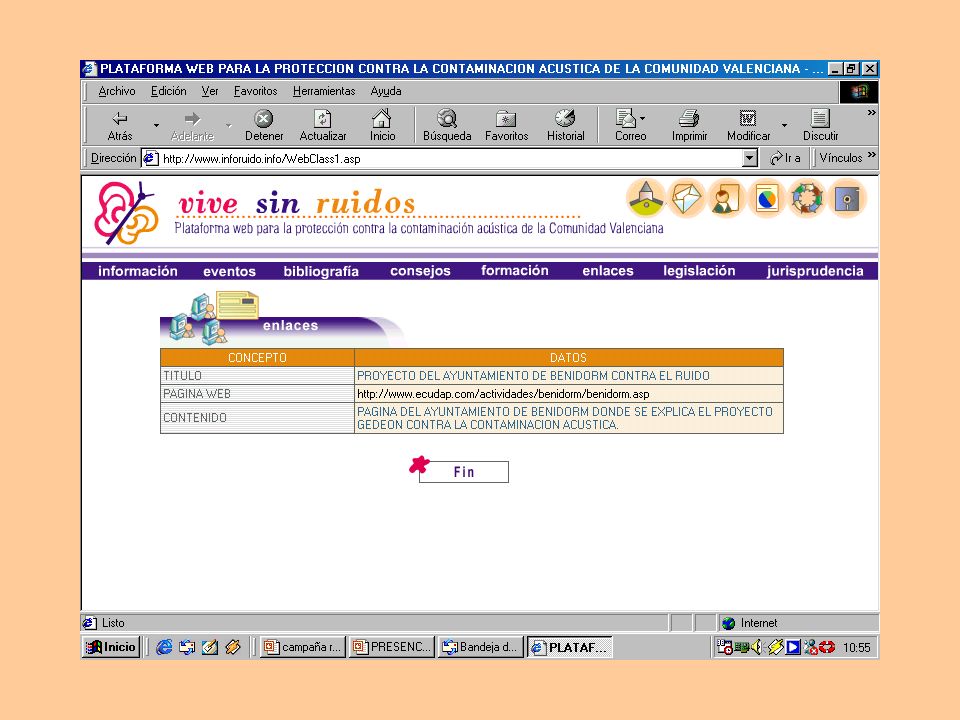Open the Modificar dropdown arrow

784,125
